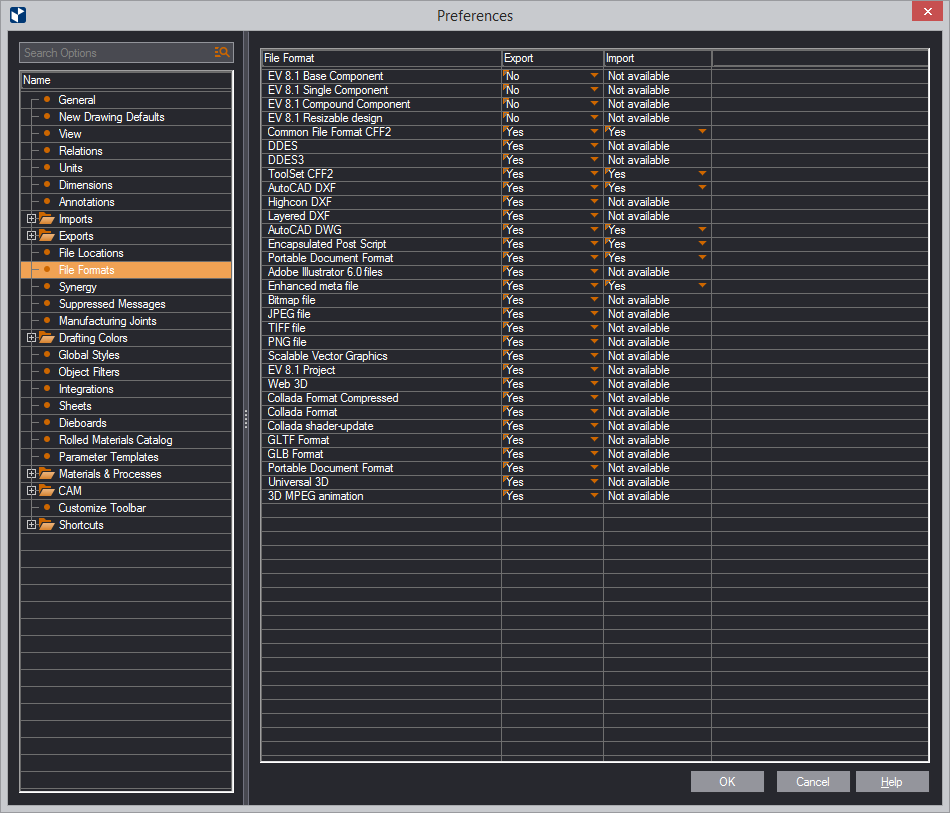Open Help for preferences

coord(892,781)
